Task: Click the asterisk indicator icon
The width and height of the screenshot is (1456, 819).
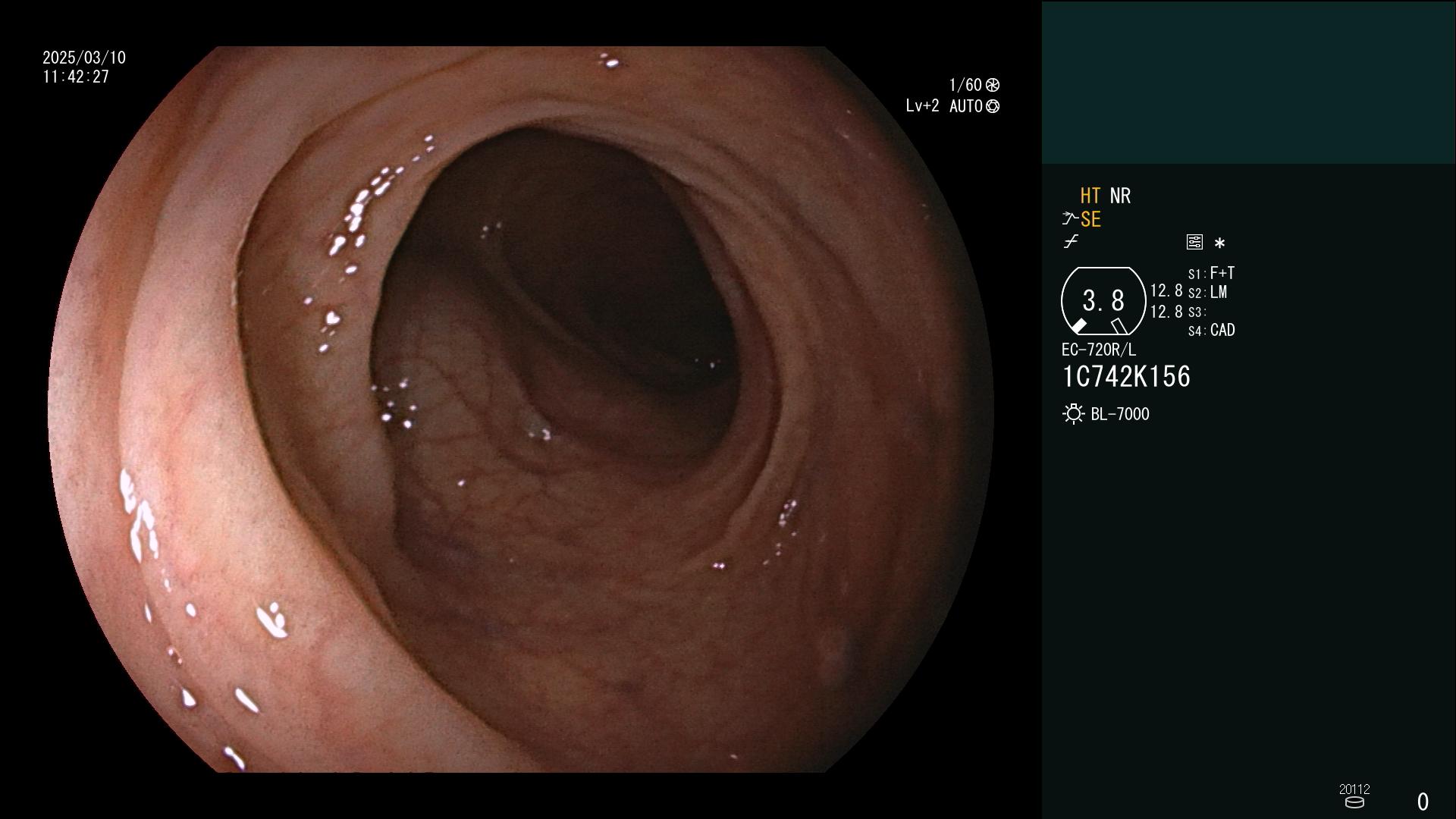Action: (1219, 243)
